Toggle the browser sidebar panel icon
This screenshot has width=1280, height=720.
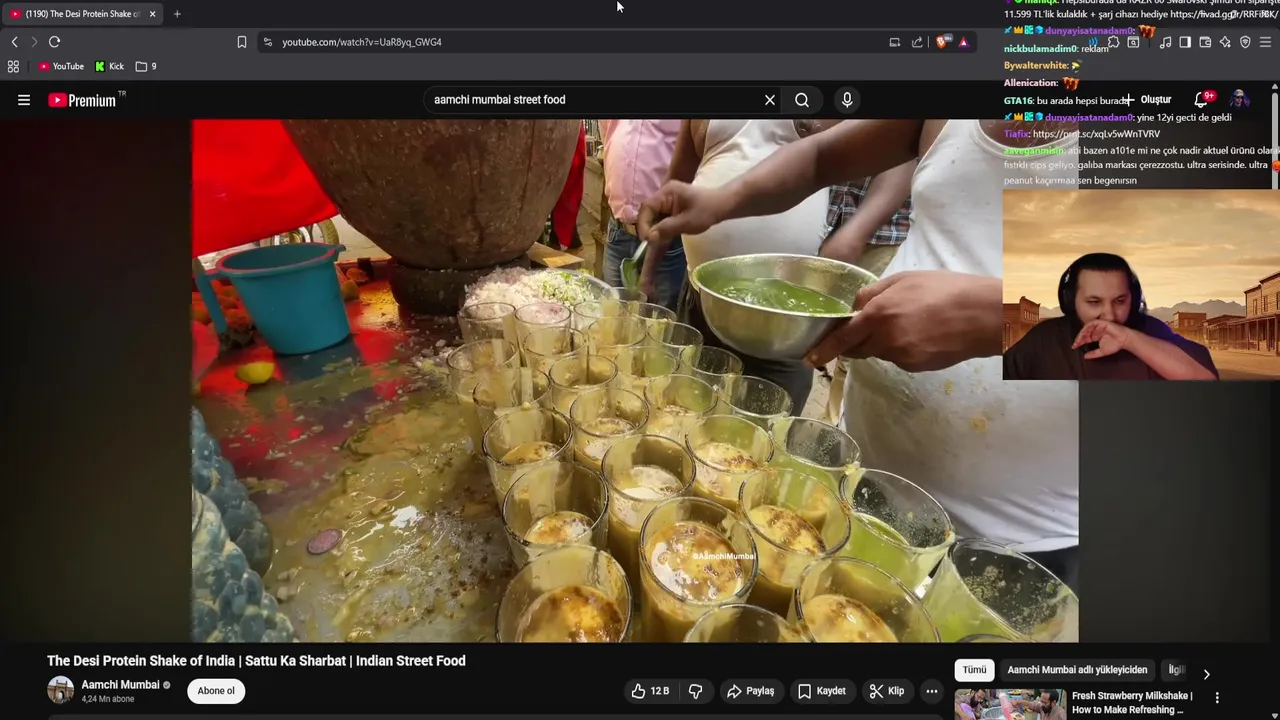pos(1185,42)
